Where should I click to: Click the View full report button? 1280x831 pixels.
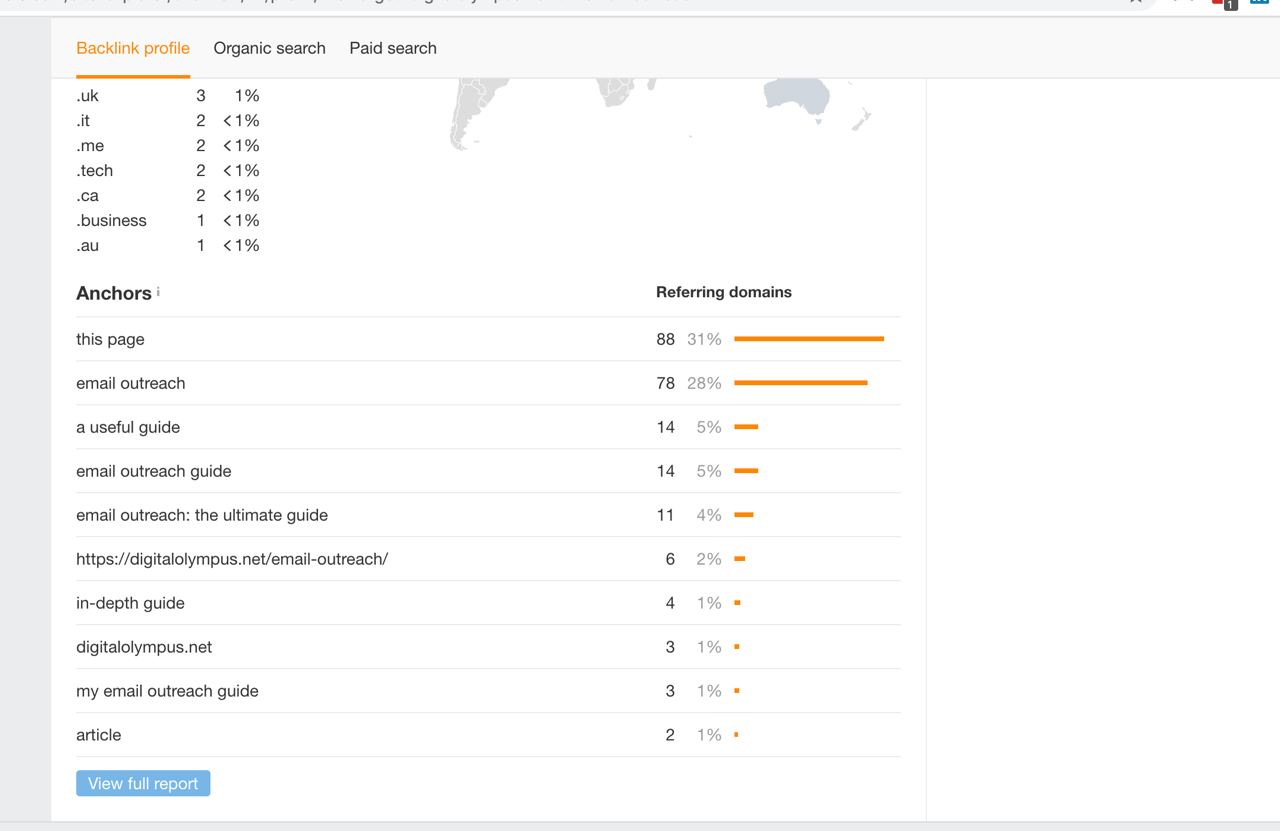[143, 783]
